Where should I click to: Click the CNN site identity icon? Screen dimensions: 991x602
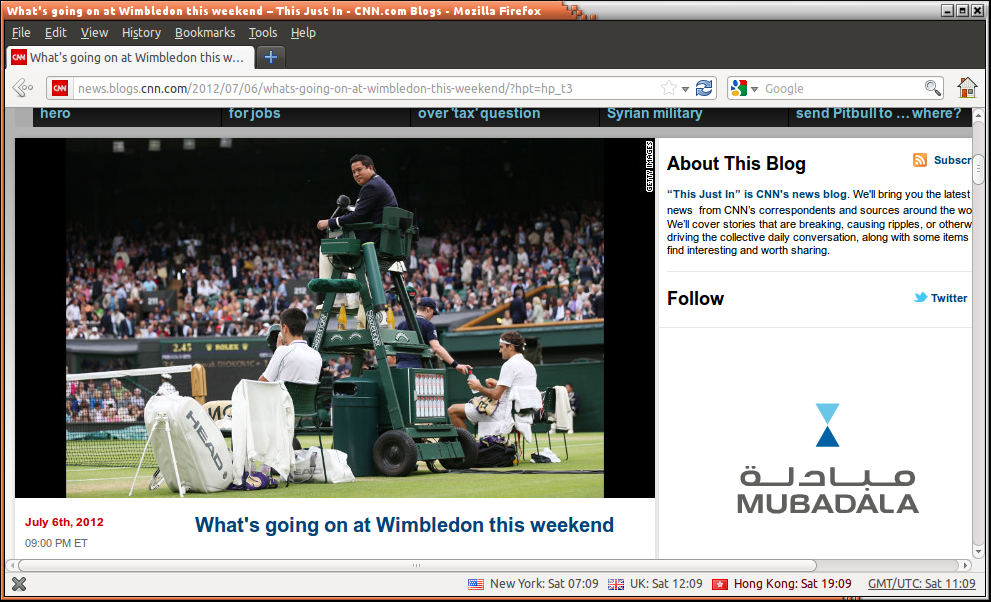[60, 88]
